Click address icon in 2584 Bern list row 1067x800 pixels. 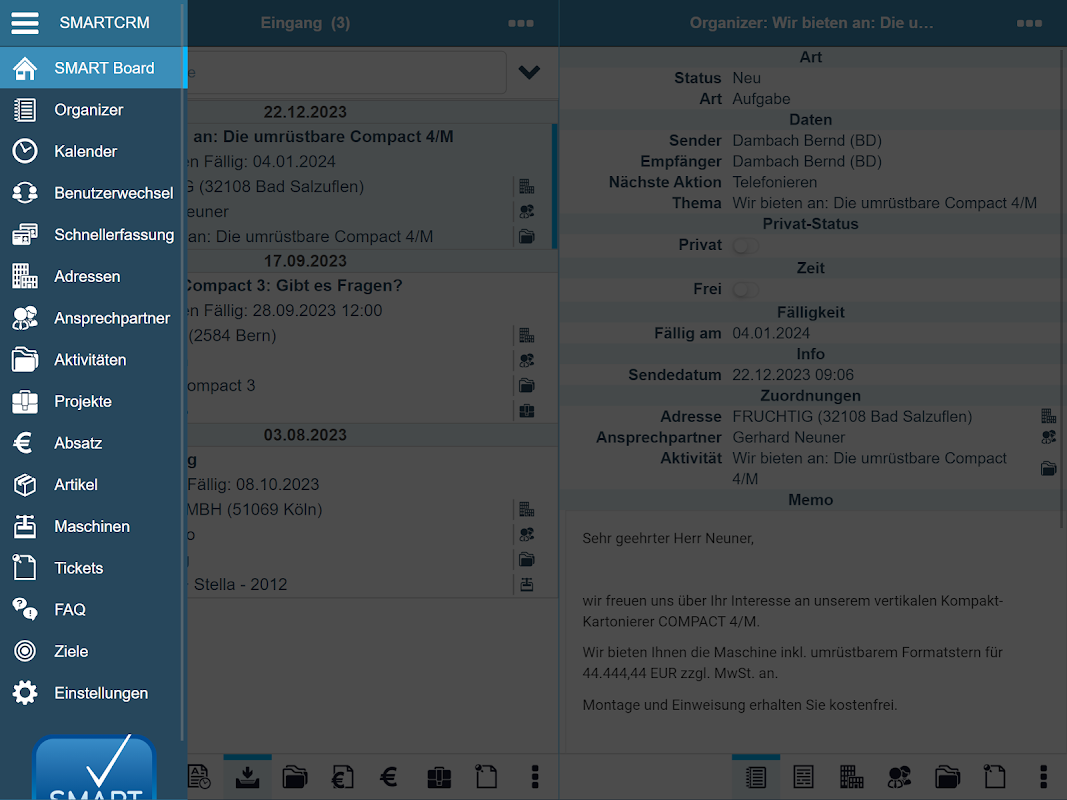pos(527,335)
